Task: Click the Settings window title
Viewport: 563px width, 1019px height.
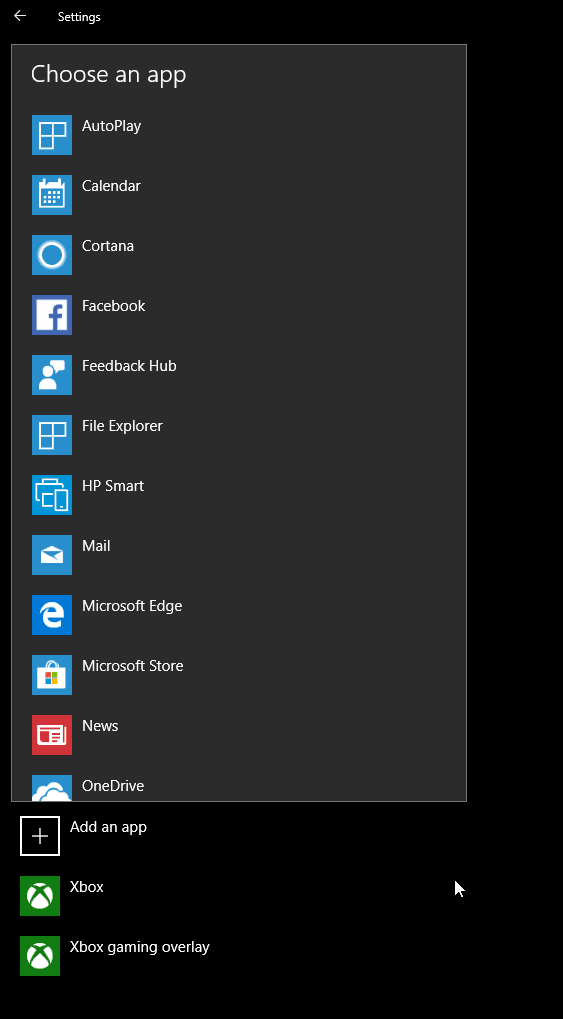Action: [79, 17]
